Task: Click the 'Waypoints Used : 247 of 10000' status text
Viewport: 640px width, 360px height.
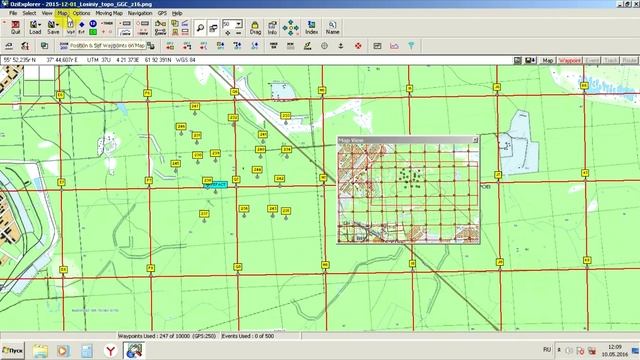Action: click(x=167, y=336)
